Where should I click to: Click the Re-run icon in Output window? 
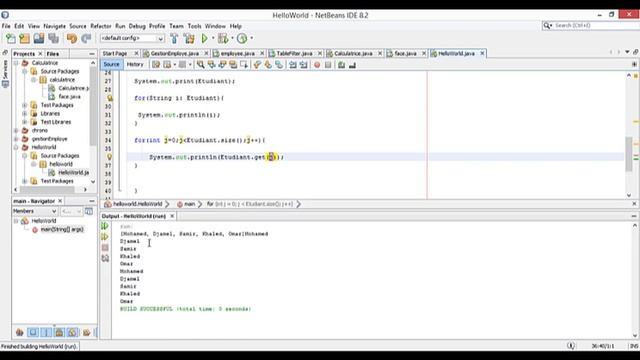tap(105, 226)
